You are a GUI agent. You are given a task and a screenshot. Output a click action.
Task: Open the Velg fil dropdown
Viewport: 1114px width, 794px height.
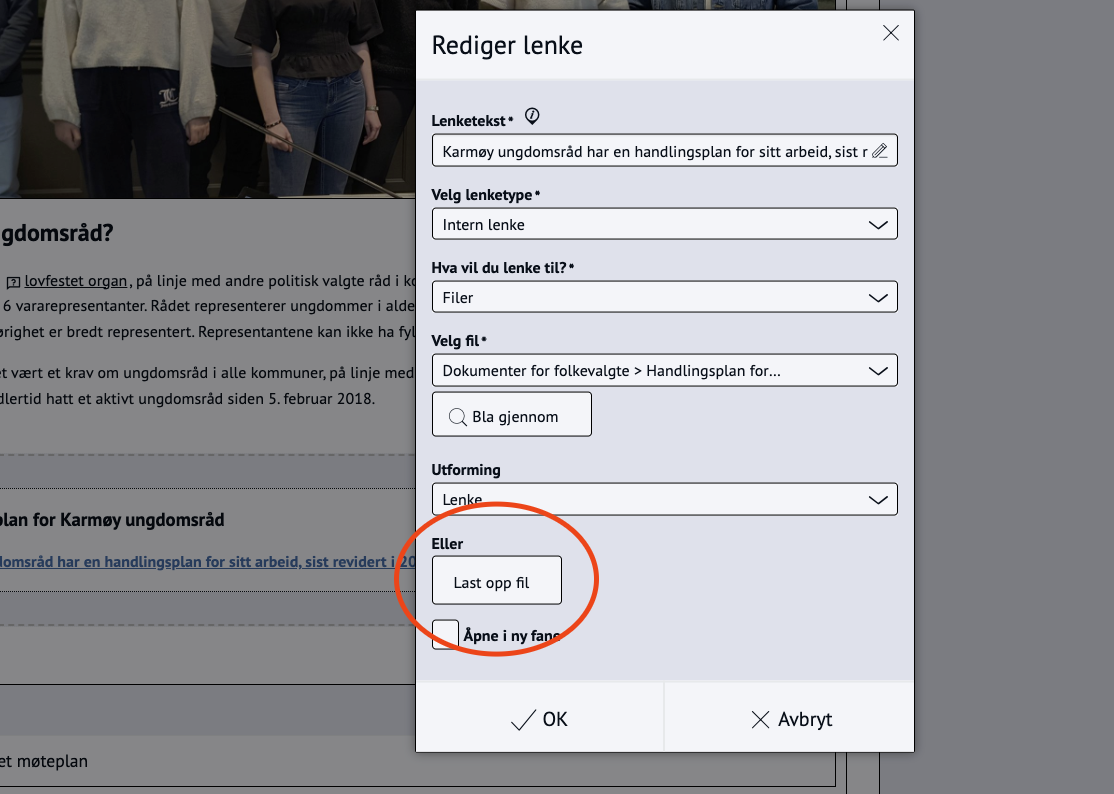pos(664,370)
